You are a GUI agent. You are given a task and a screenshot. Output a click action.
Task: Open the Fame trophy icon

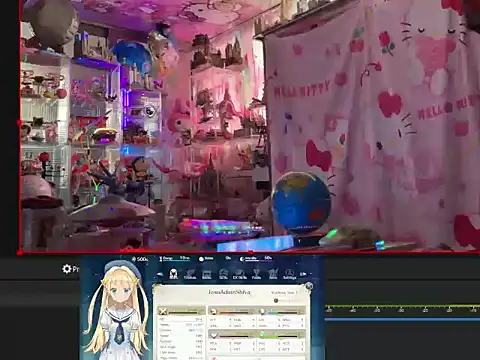[256, 274]
